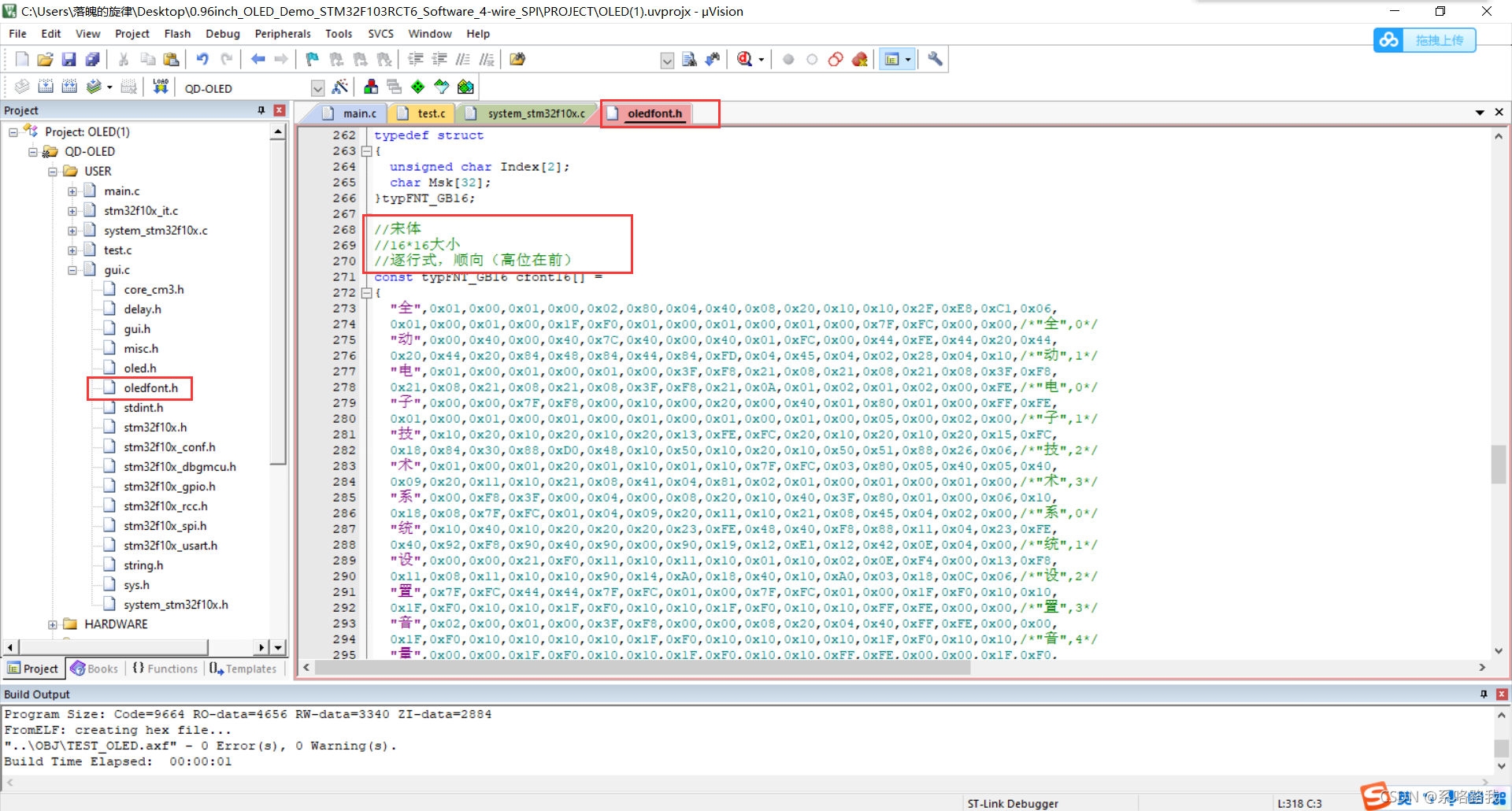The width and height of the screenshot is (1512, 811).
Task: Click the Save All icon
Action: tap(92, 59)
